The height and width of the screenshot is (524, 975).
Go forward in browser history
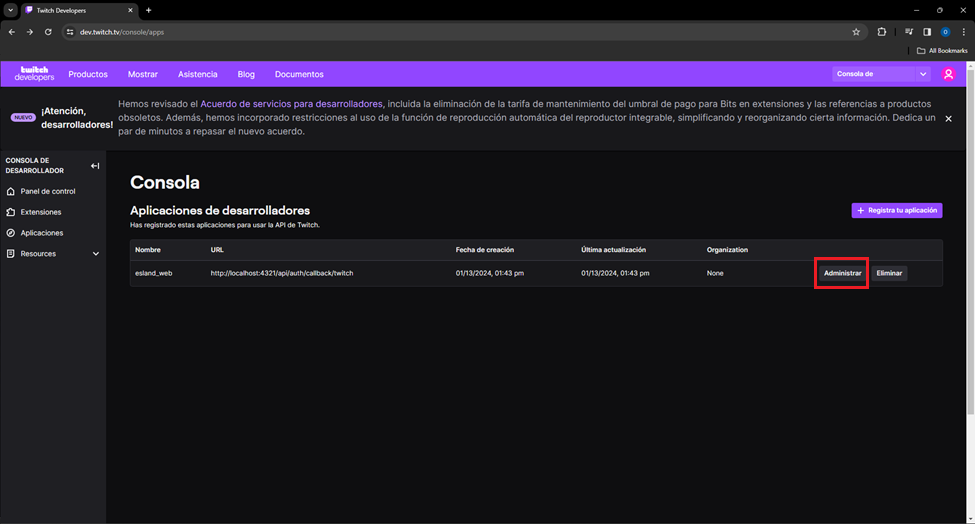click(30, 32)
